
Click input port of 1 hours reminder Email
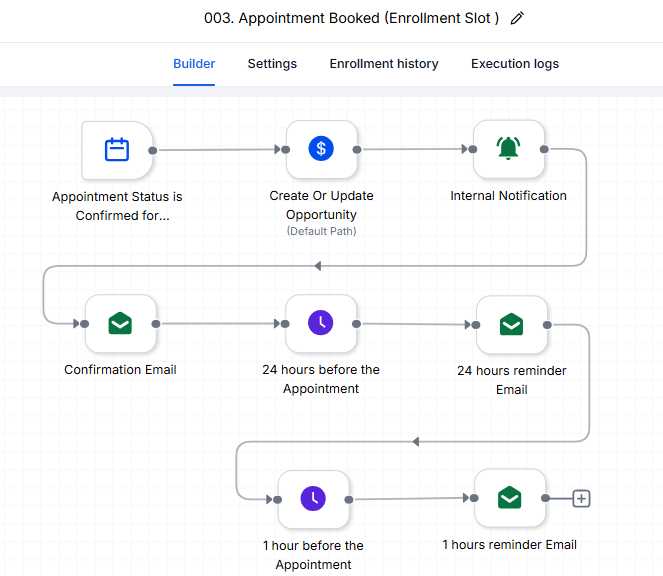[474, 498]
